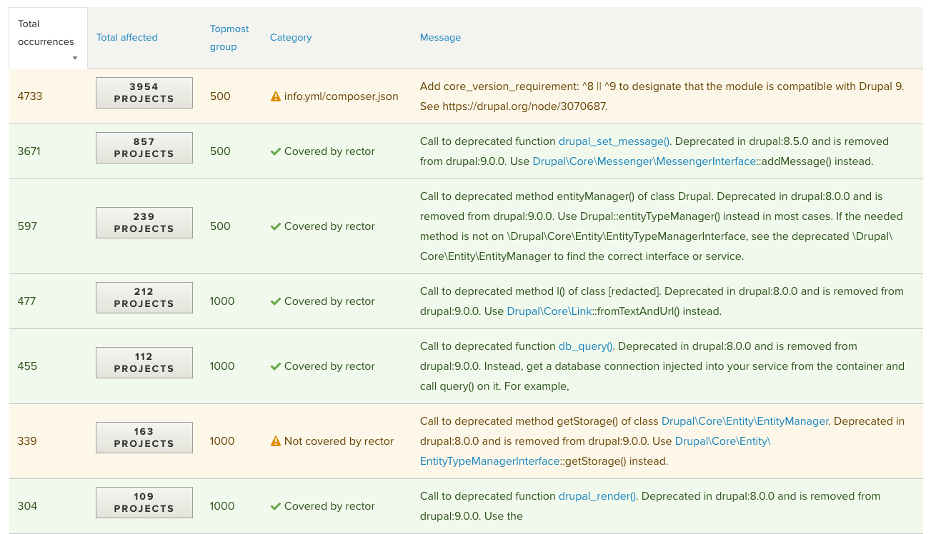Select the 477 occurrences value
Viewport: 936px width, 534px height.
click(27, 301)
